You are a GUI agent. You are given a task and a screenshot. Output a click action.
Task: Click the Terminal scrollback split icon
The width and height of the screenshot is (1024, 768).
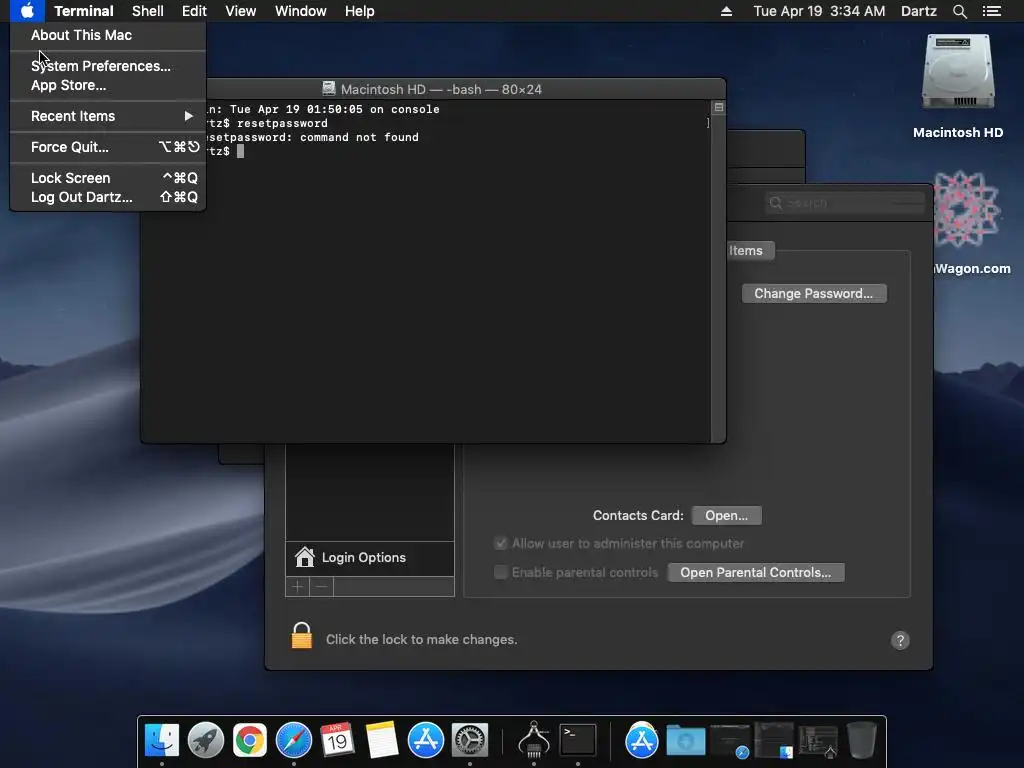pyautogui.click(x=718, y=107)
